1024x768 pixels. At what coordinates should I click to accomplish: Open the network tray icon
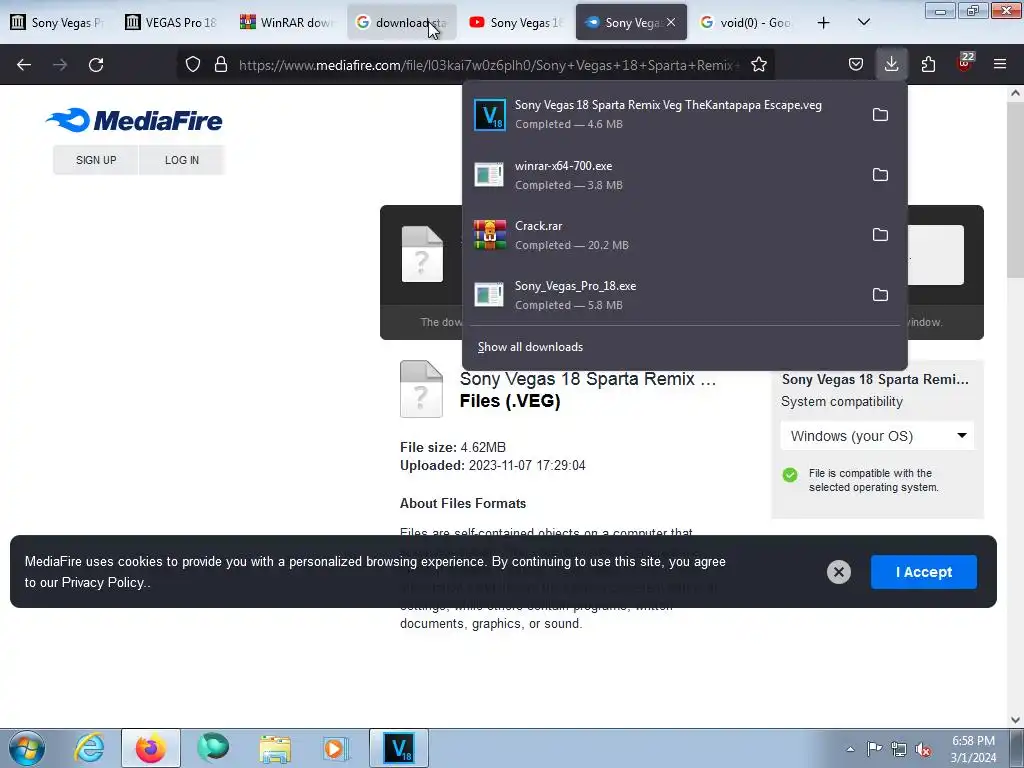[899, 749]
